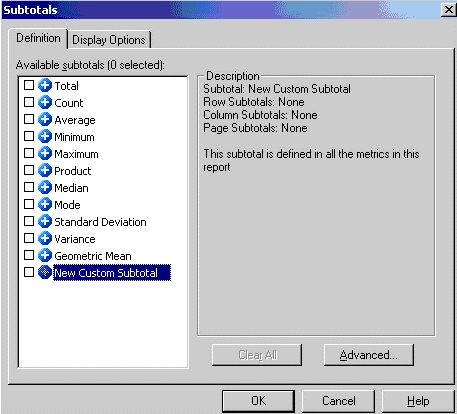Click the New Custom Subtotal diamond icon
Screen dimensions: 457x414
pyautogui.click(x=45, y=272)
